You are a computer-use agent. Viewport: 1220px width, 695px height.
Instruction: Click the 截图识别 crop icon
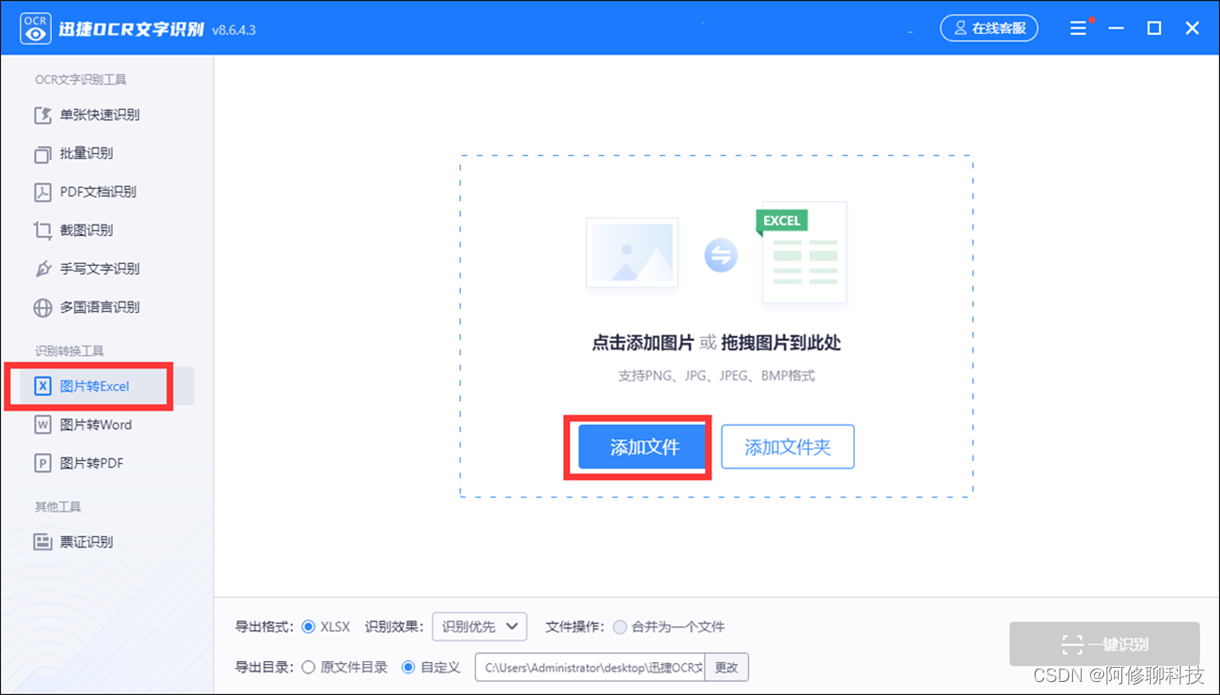(x=43, y=230)
